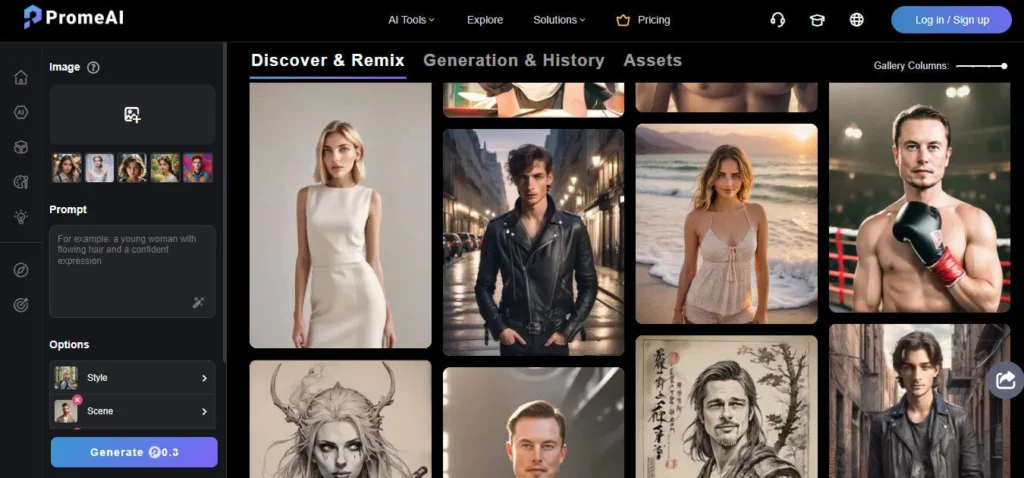This screenshot has width=1024, height=478.
Task: Open the man in suit portrait image
Action: pyautogui.click(x=534, y=422)
